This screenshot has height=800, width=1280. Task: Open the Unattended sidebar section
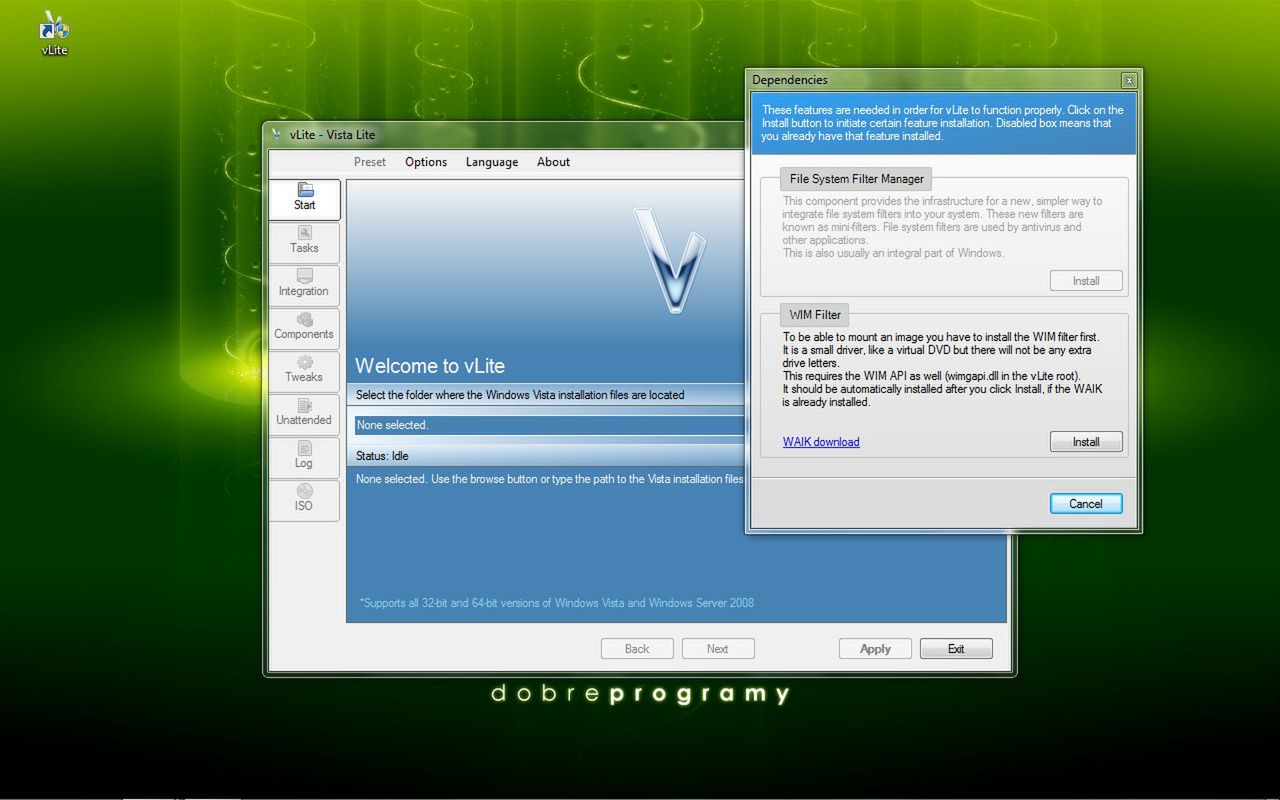304,414
